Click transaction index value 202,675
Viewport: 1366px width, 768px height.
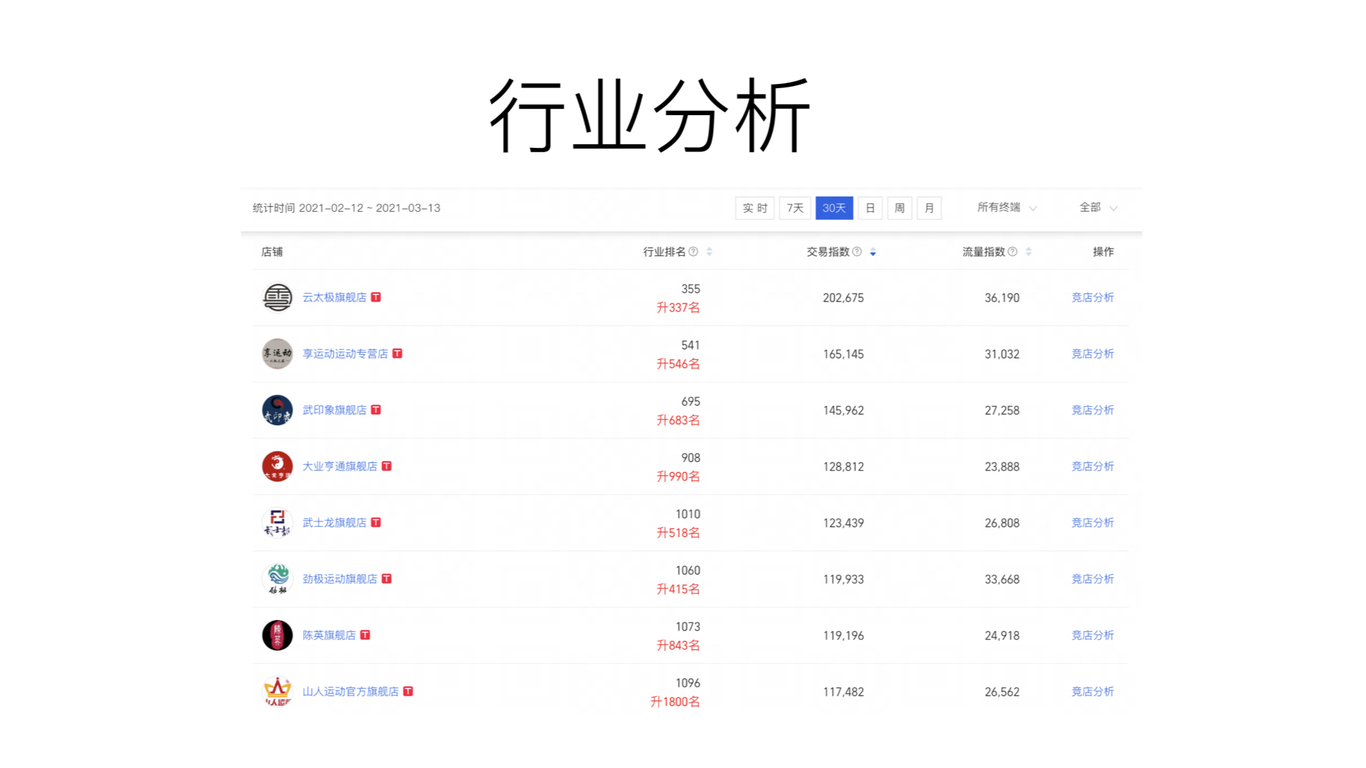tap(843, 298)
